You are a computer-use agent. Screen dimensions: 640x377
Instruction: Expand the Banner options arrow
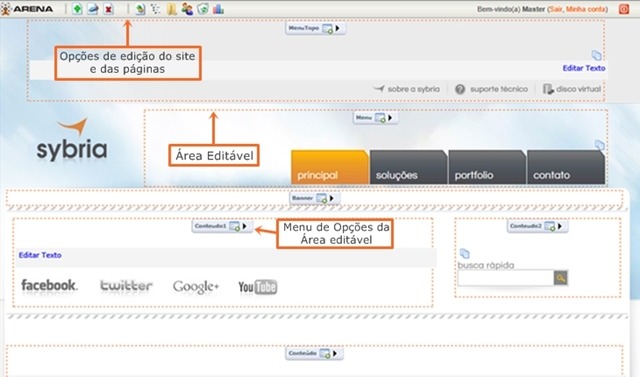coord(332,198)
